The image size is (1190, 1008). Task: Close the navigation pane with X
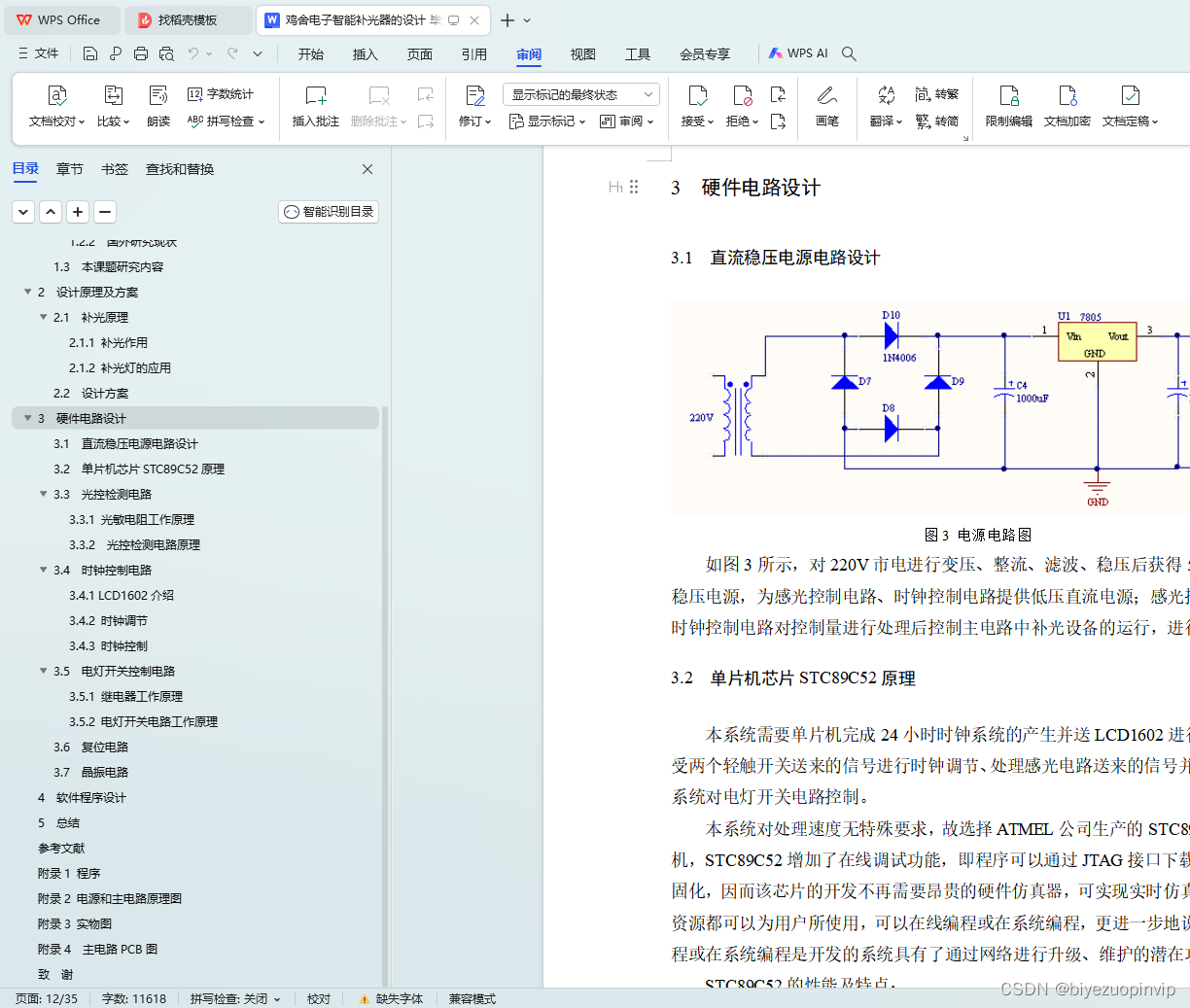pos(367,169)
